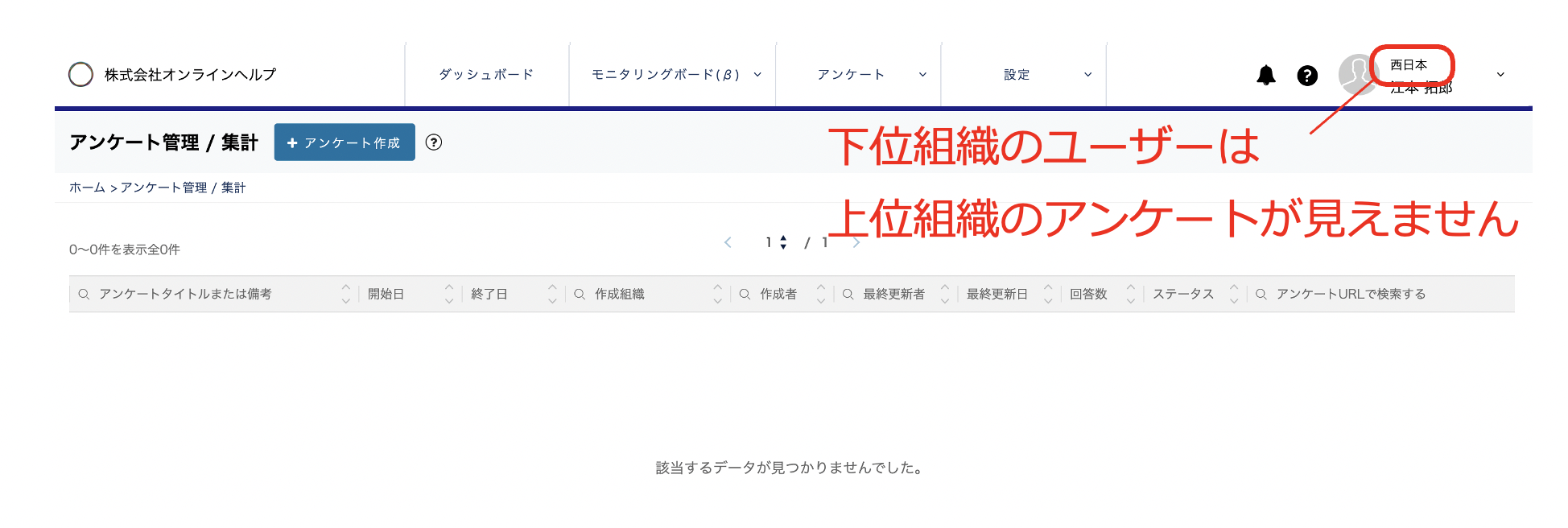Sort by 最終更新者 column arrows

click(945, 294)
